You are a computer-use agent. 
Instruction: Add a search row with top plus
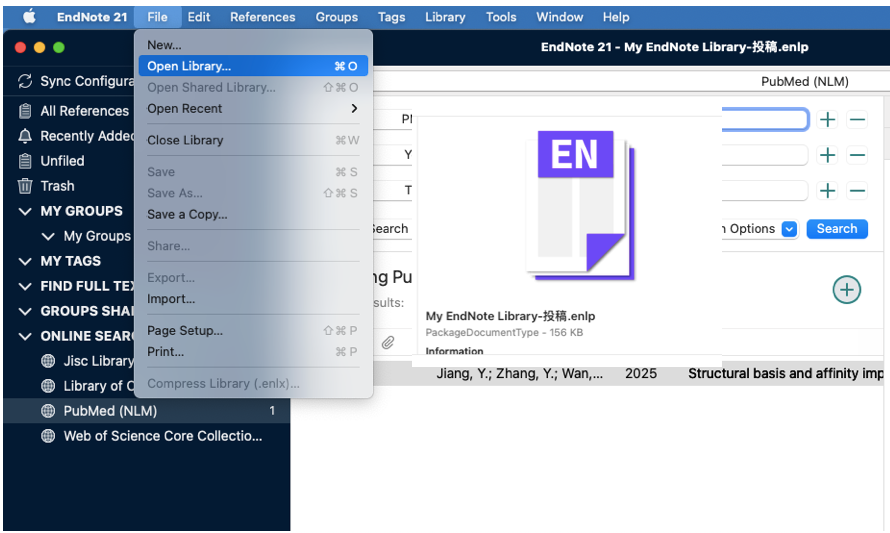827,120
